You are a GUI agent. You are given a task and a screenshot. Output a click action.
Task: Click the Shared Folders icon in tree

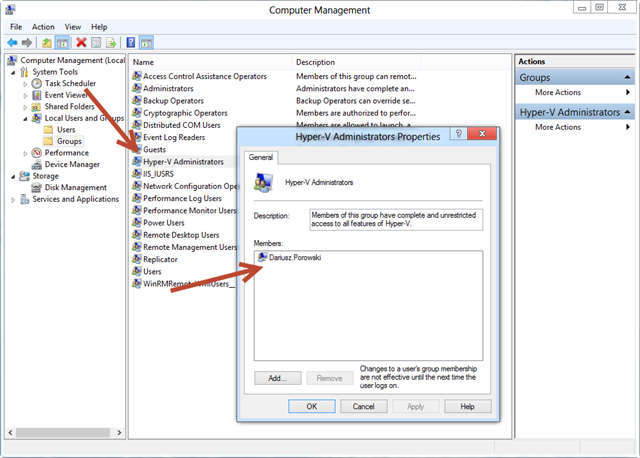coord(36,107)
